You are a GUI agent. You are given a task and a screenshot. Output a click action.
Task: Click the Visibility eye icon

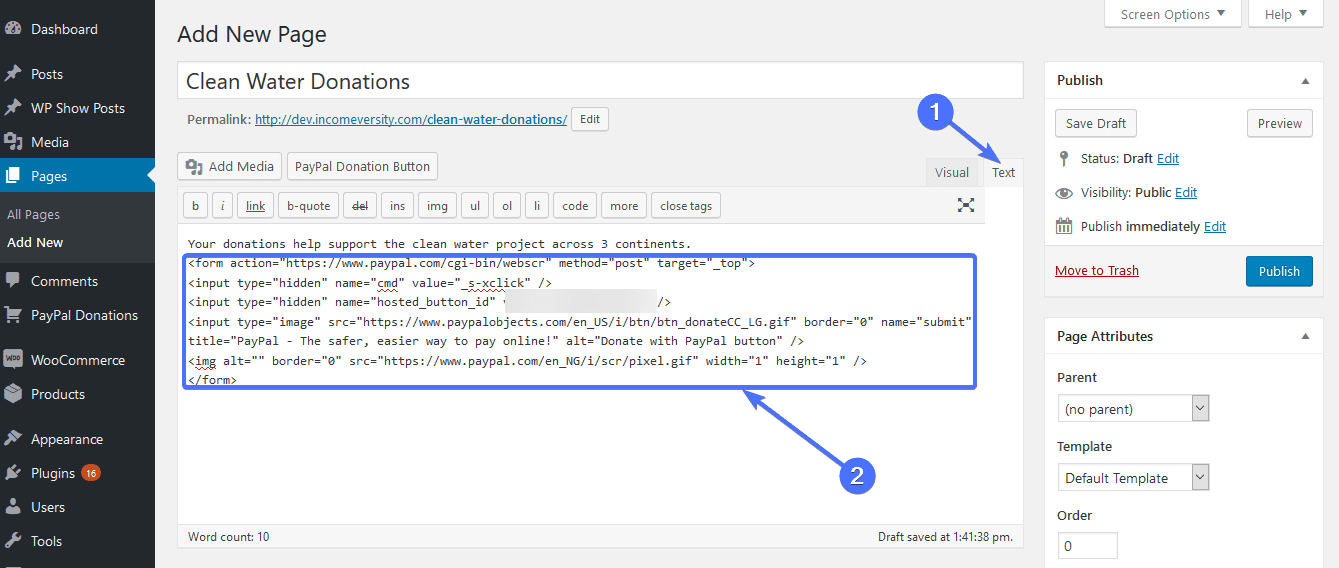(1064, 193)
